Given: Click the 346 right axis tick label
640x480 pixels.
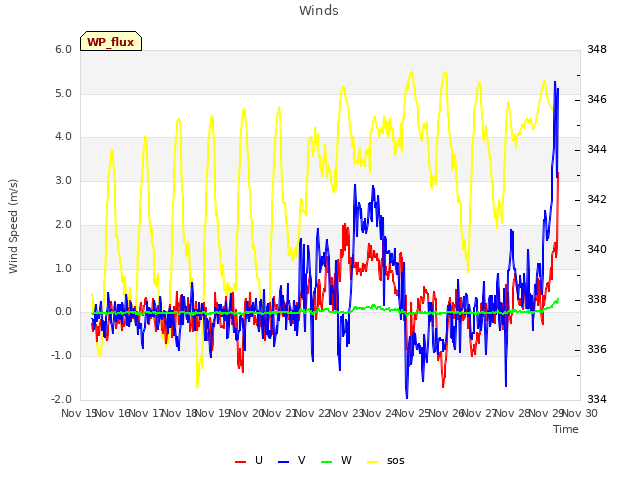Looking at the screenshot, I should pyautogui.click(x=597, y=99).
